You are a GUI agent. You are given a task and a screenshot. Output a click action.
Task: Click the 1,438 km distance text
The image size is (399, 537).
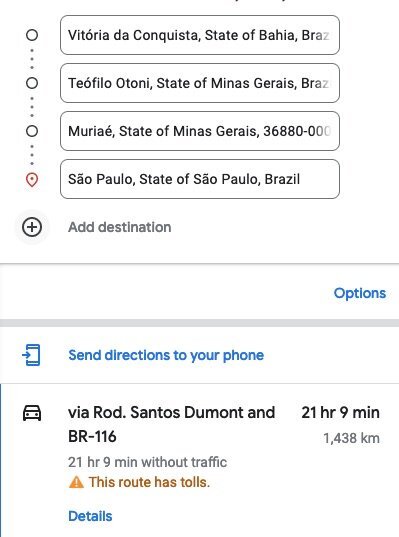351,438
